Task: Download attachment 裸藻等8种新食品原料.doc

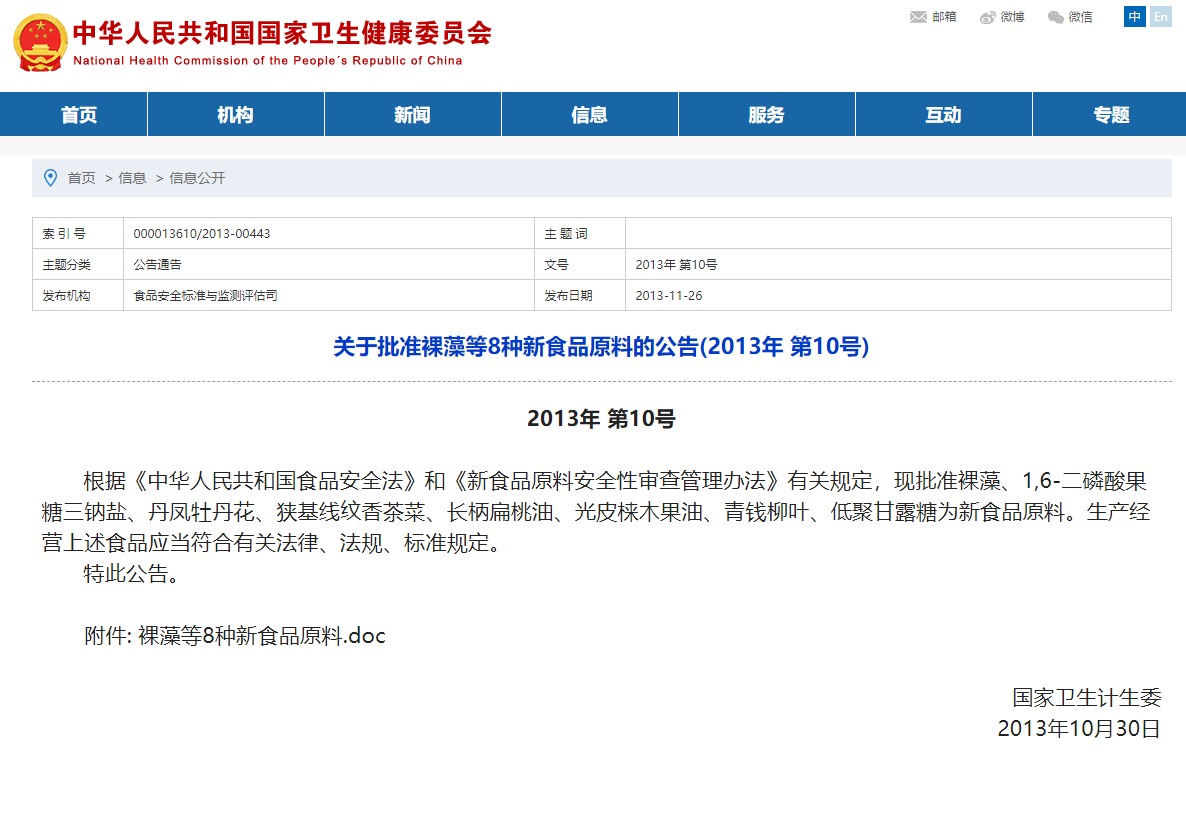Action: click(262, 636)
